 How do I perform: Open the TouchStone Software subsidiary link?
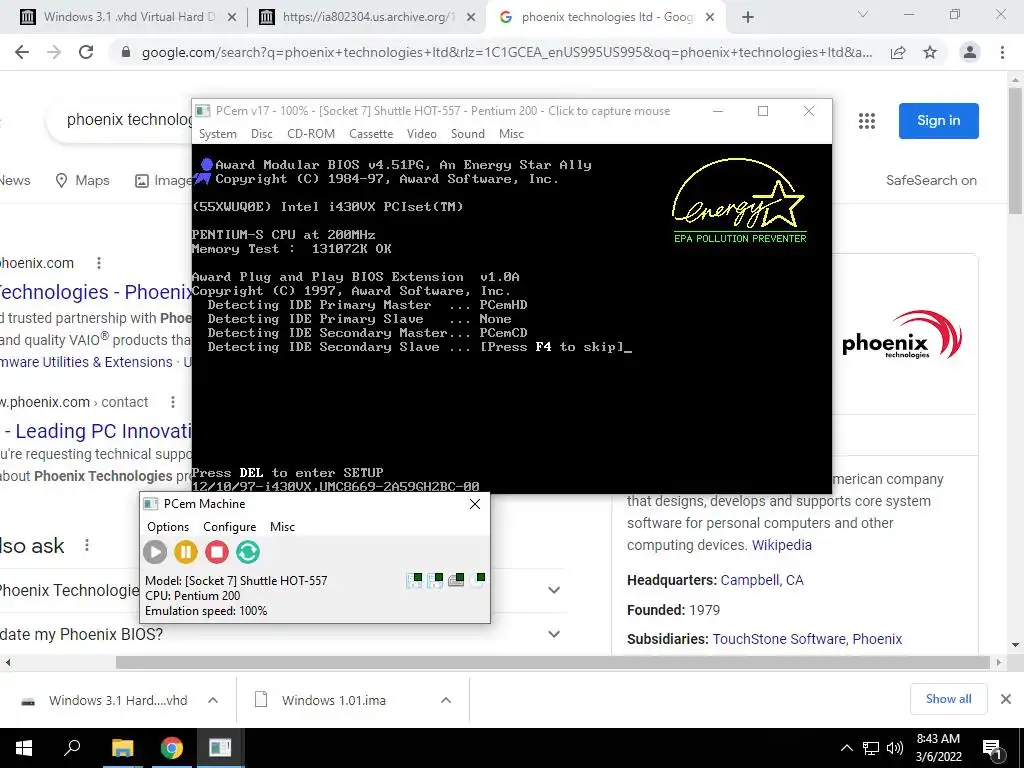pyautogui.click(x=778, y=639)
